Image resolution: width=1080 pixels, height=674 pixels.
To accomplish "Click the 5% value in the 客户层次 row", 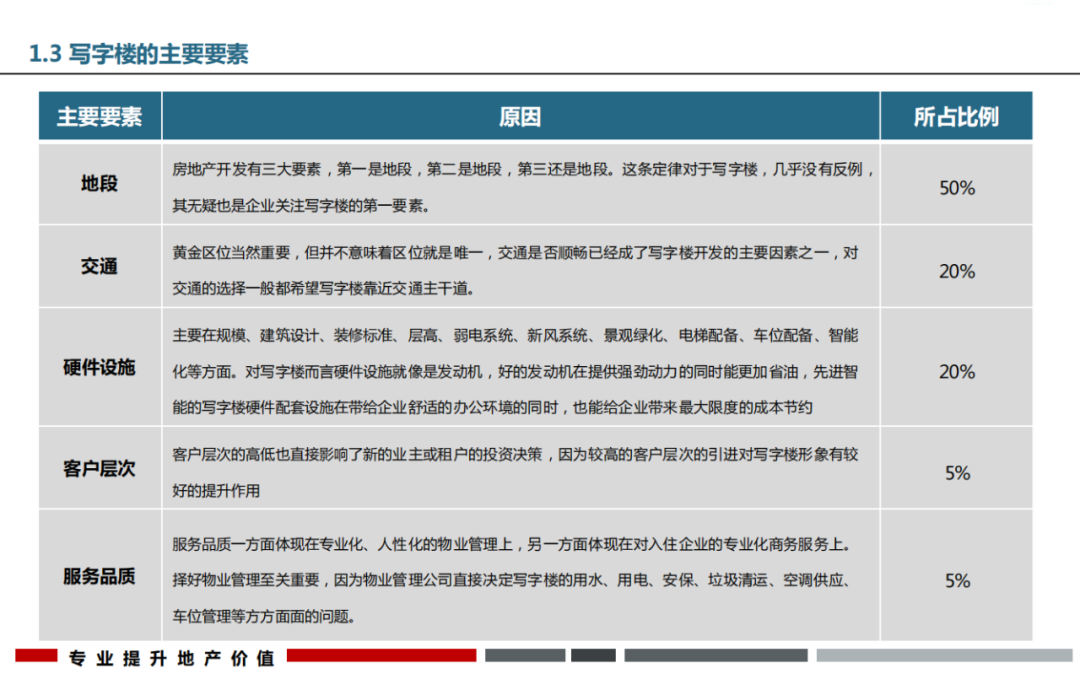I will [x=957, y=473].
